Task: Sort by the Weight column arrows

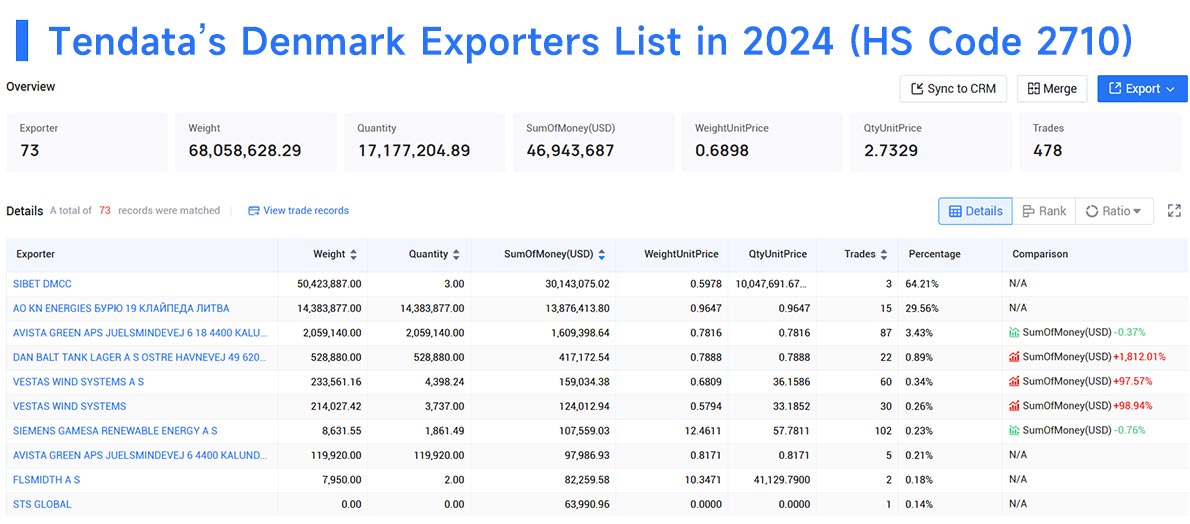Action: (353, 254)
